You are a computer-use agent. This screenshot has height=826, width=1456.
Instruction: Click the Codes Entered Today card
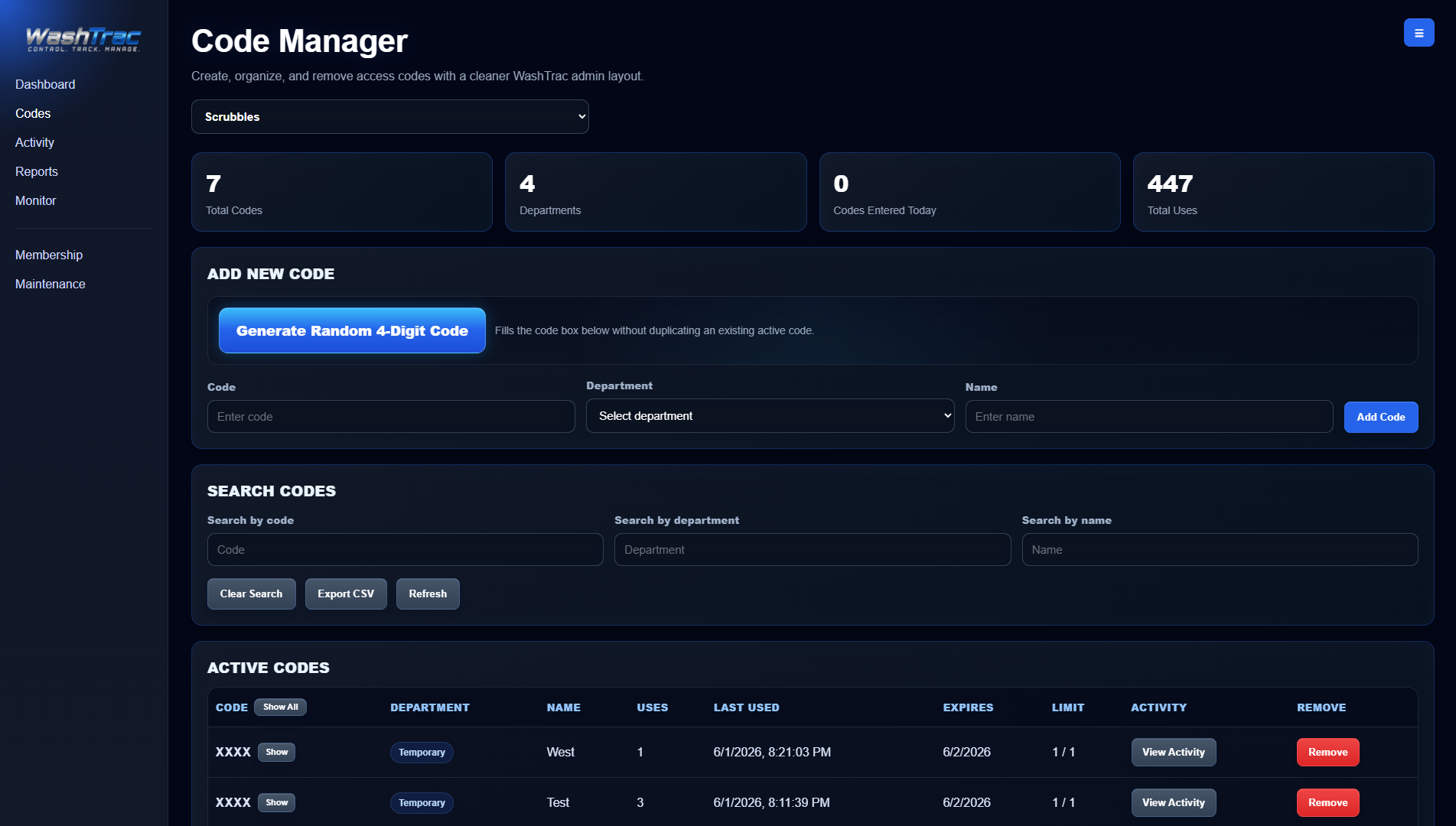coord(969,192)
